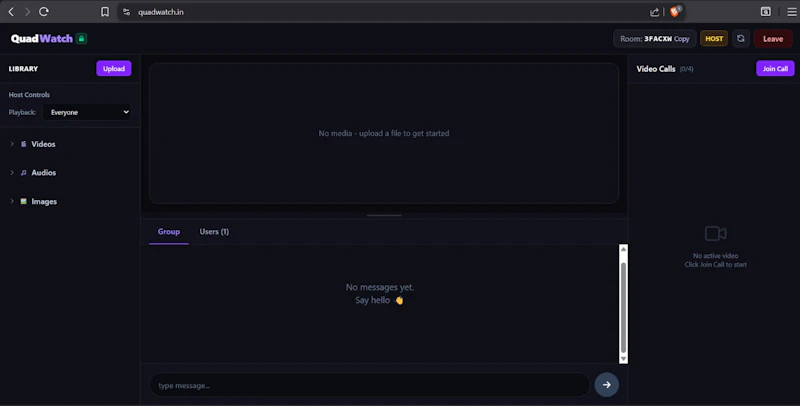The height and width of the screenshot is (406, 800).
Task: Expand the Audios section chevron
Action: 12,173
